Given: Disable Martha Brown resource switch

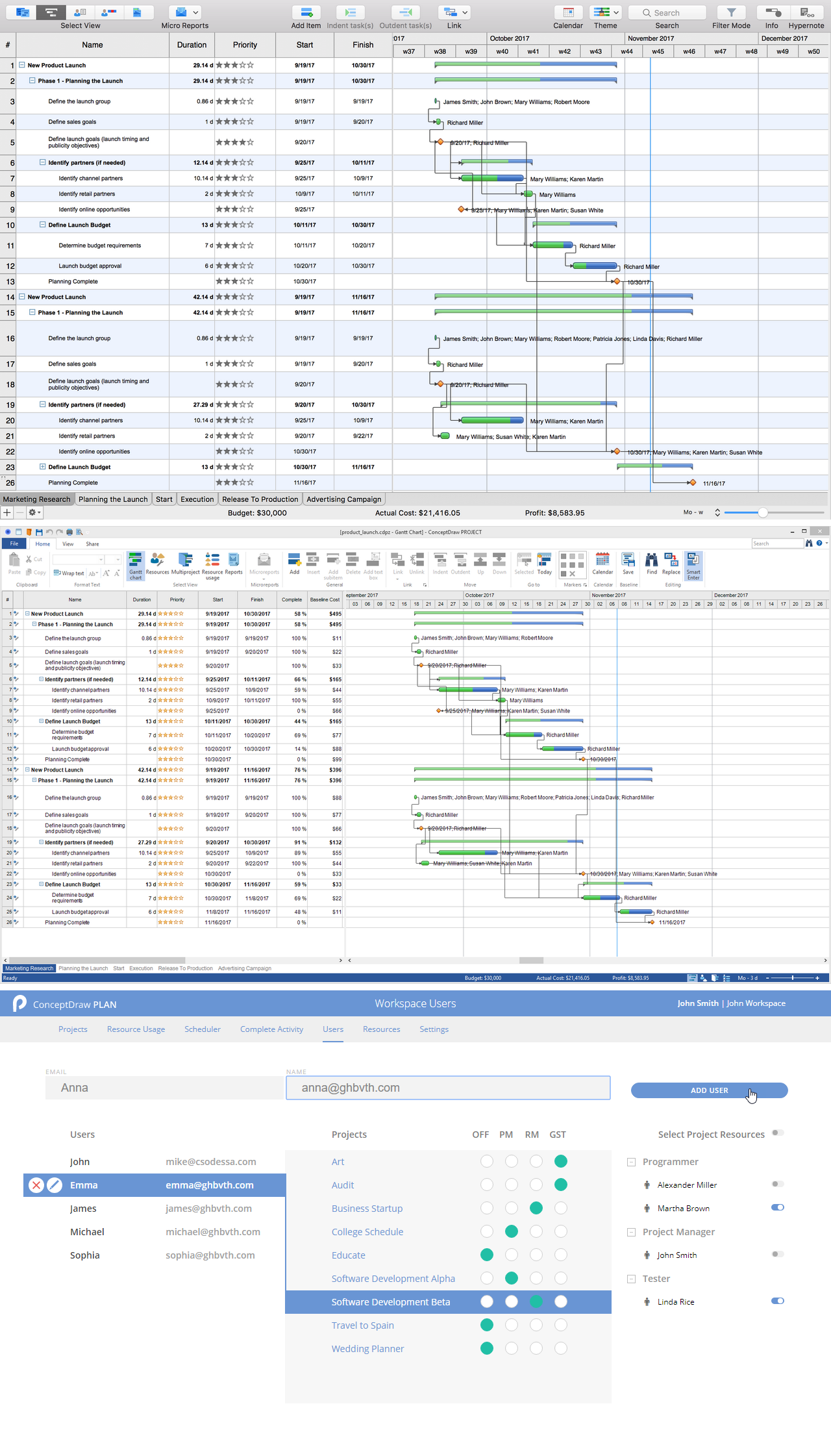Looking at the screenshot, I should 778,1207.
